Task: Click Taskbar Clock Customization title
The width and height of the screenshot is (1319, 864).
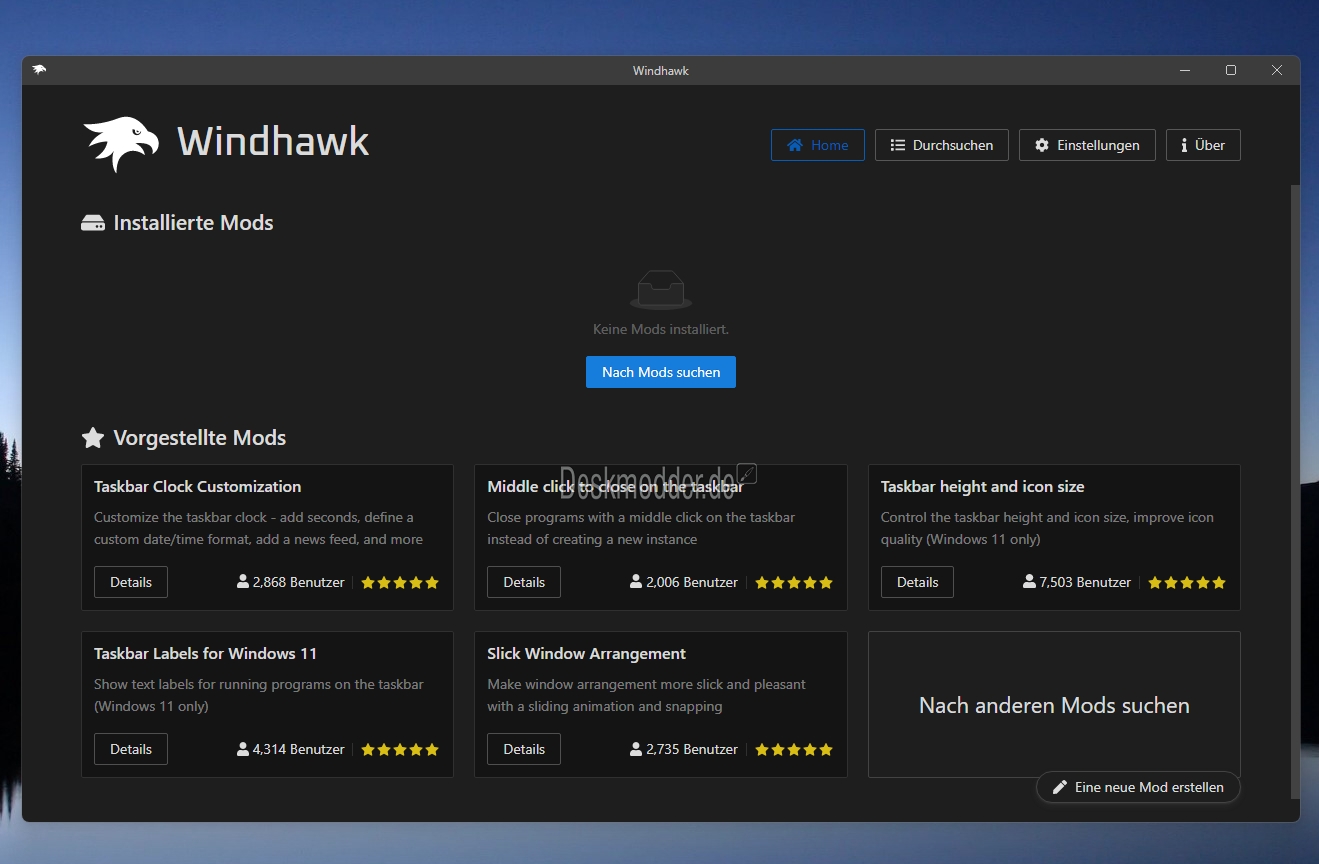Action: pyautogui.click(x=197, y=486)
